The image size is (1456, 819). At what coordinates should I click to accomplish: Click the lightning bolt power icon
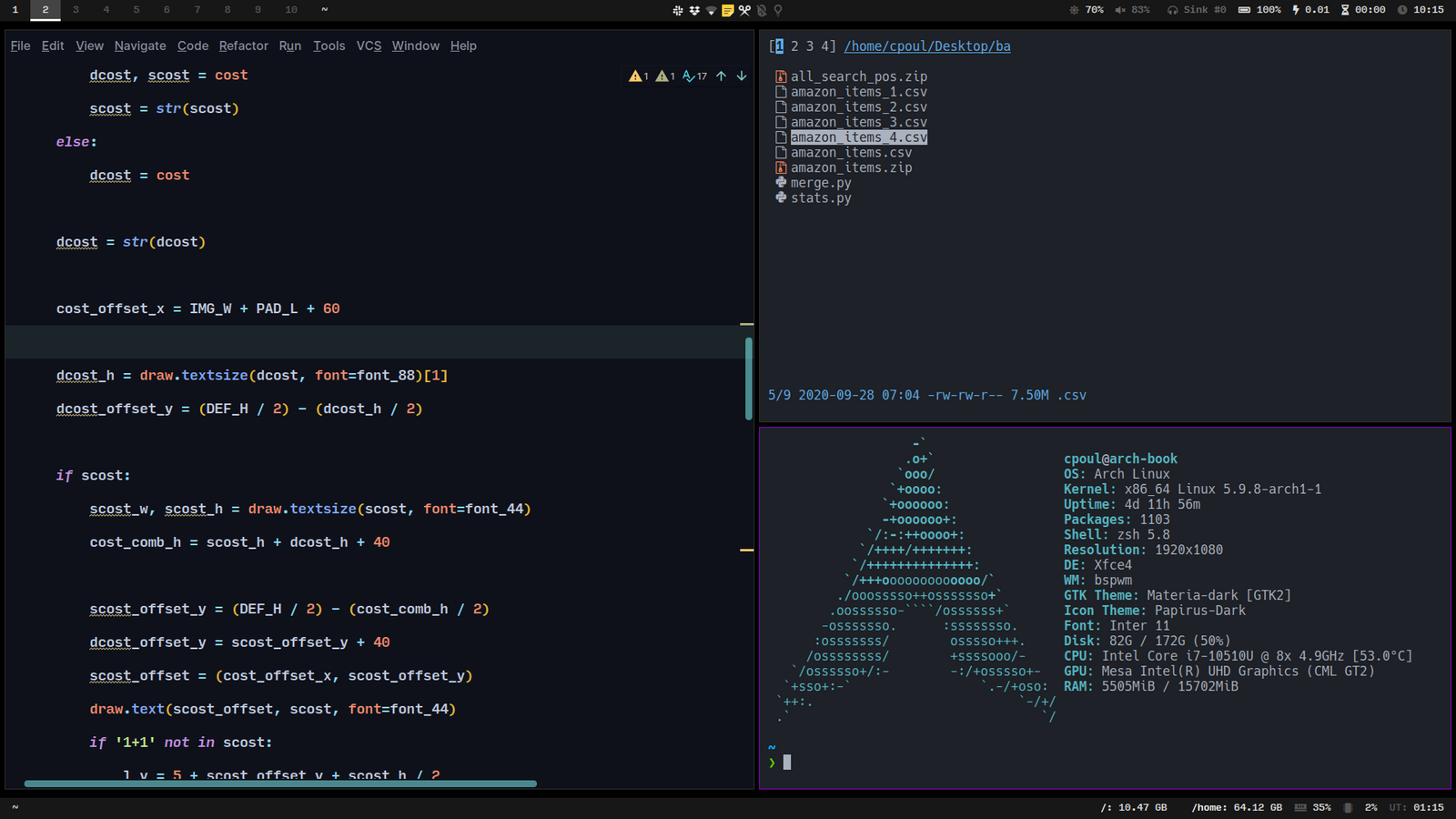[x=1296, y=10]
